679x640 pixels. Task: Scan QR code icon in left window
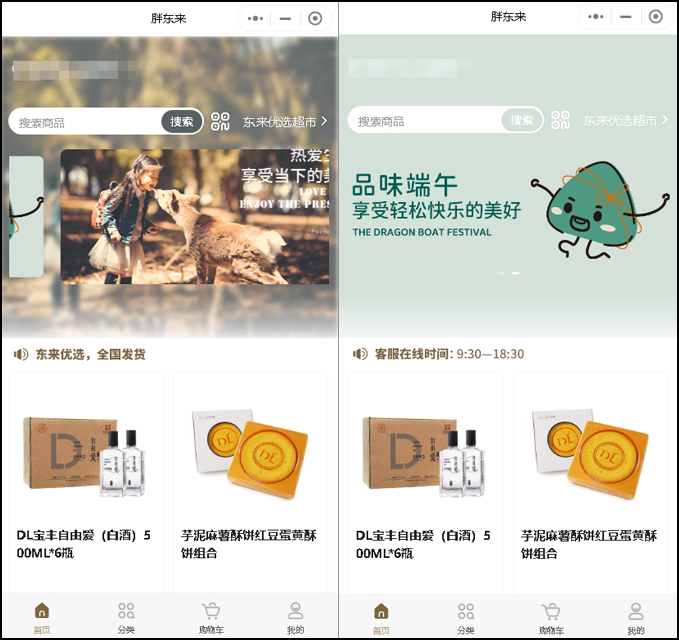(x=221, y=121)
